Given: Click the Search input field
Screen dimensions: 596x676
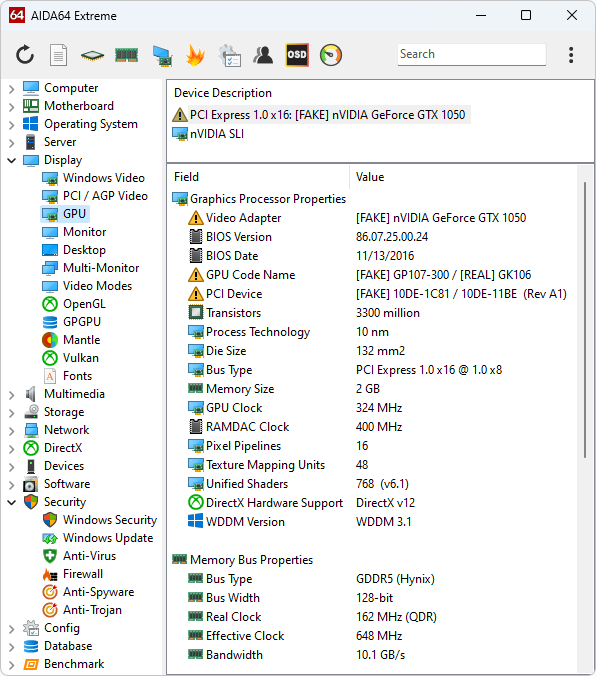Looking at the screenshot, I should tap(472, 54).
